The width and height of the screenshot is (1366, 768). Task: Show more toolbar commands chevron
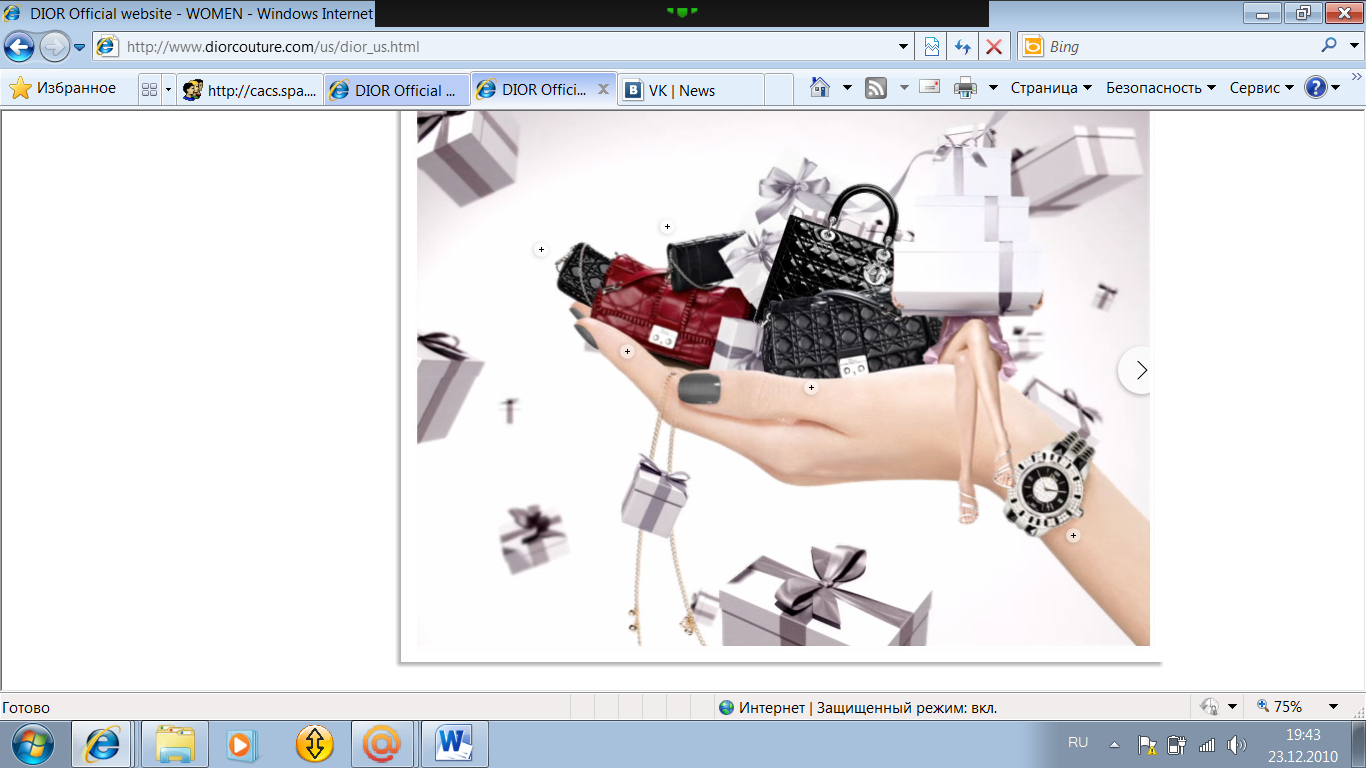point(1357,76)
